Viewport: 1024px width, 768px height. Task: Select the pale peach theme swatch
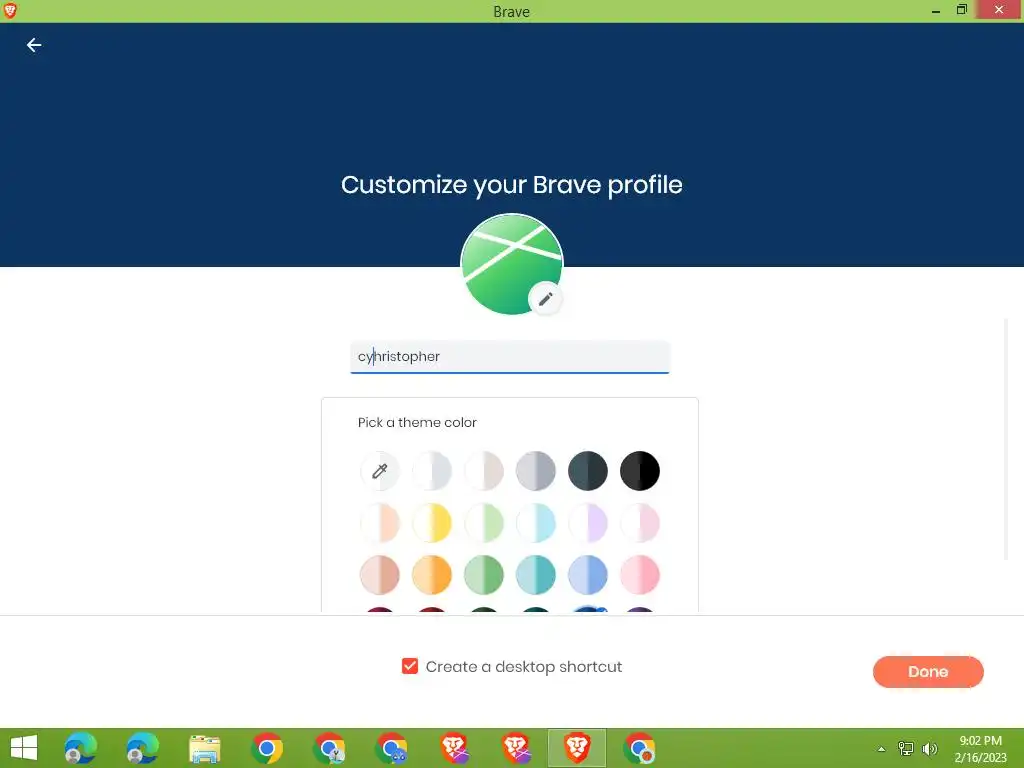pyautogui.click(x=379, y=523)
